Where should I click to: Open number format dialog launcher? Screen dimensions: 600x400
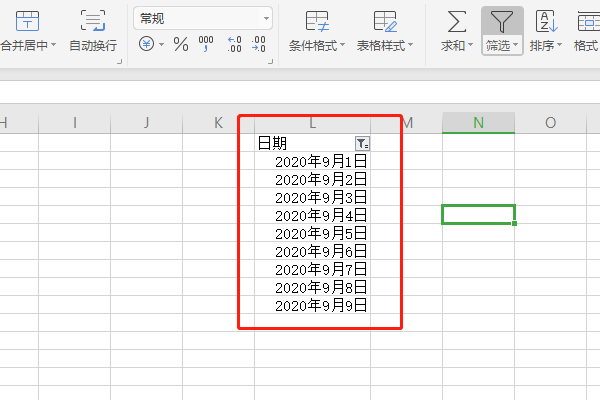[271, 61]
